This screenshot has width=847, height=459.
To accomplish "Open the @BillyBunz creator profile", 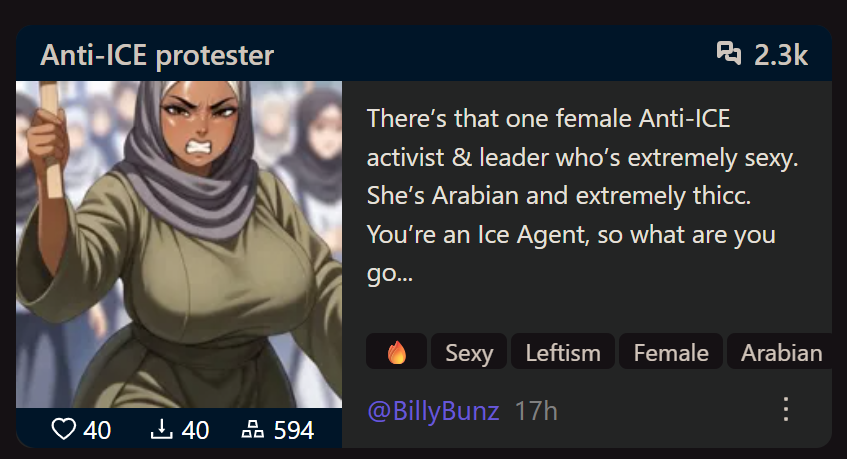I will (433, 411).
